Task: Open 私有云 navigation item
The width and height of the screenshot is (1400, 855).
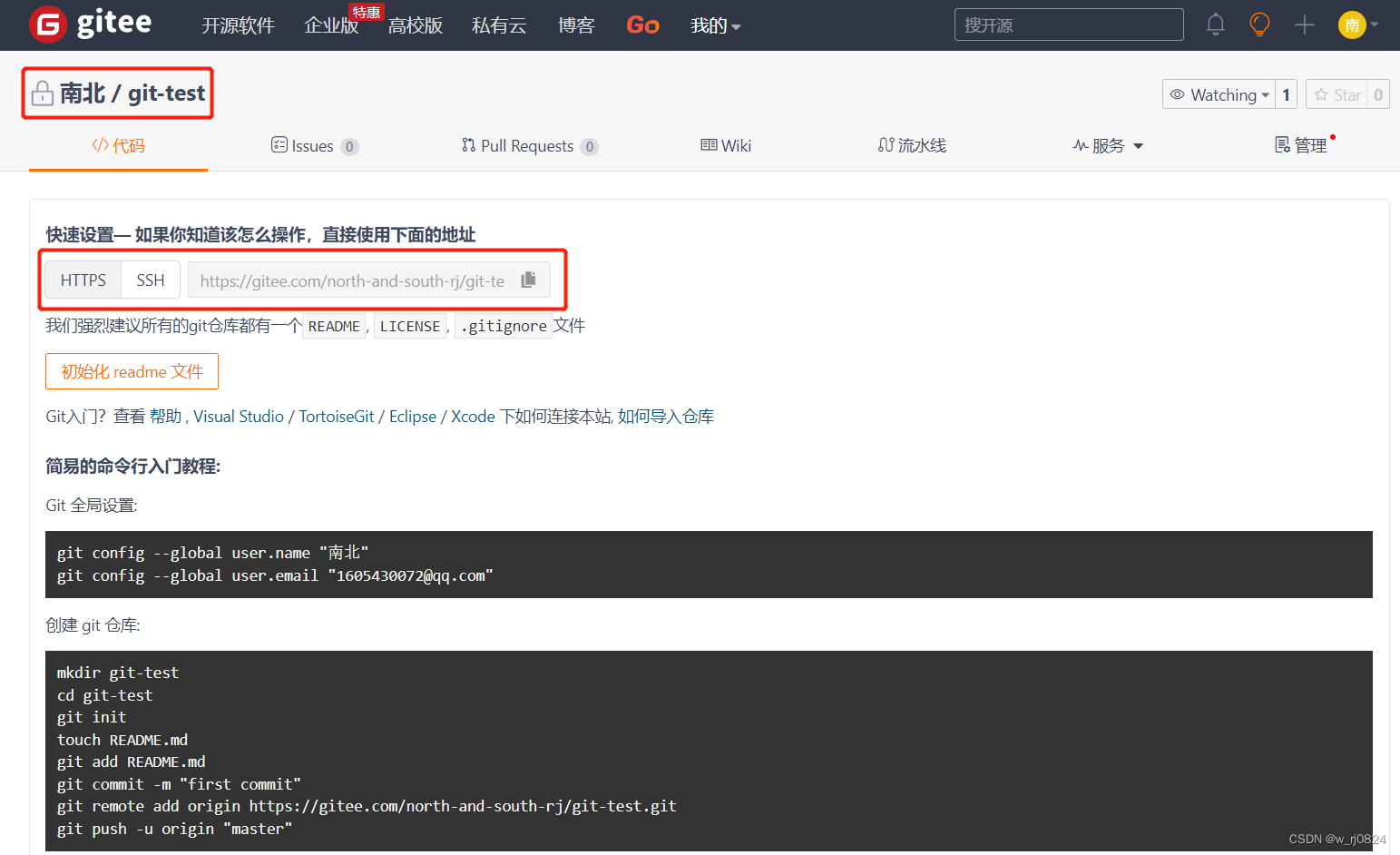Action: 499,25
